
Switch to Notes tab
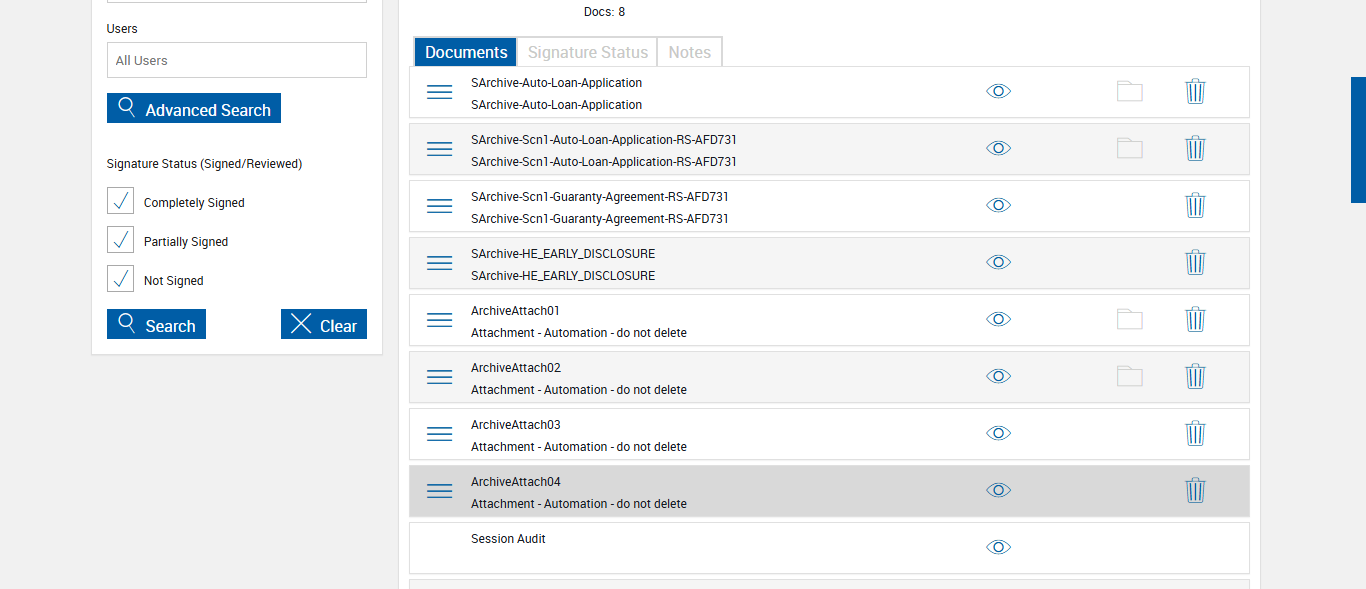(x=690, y=52)
